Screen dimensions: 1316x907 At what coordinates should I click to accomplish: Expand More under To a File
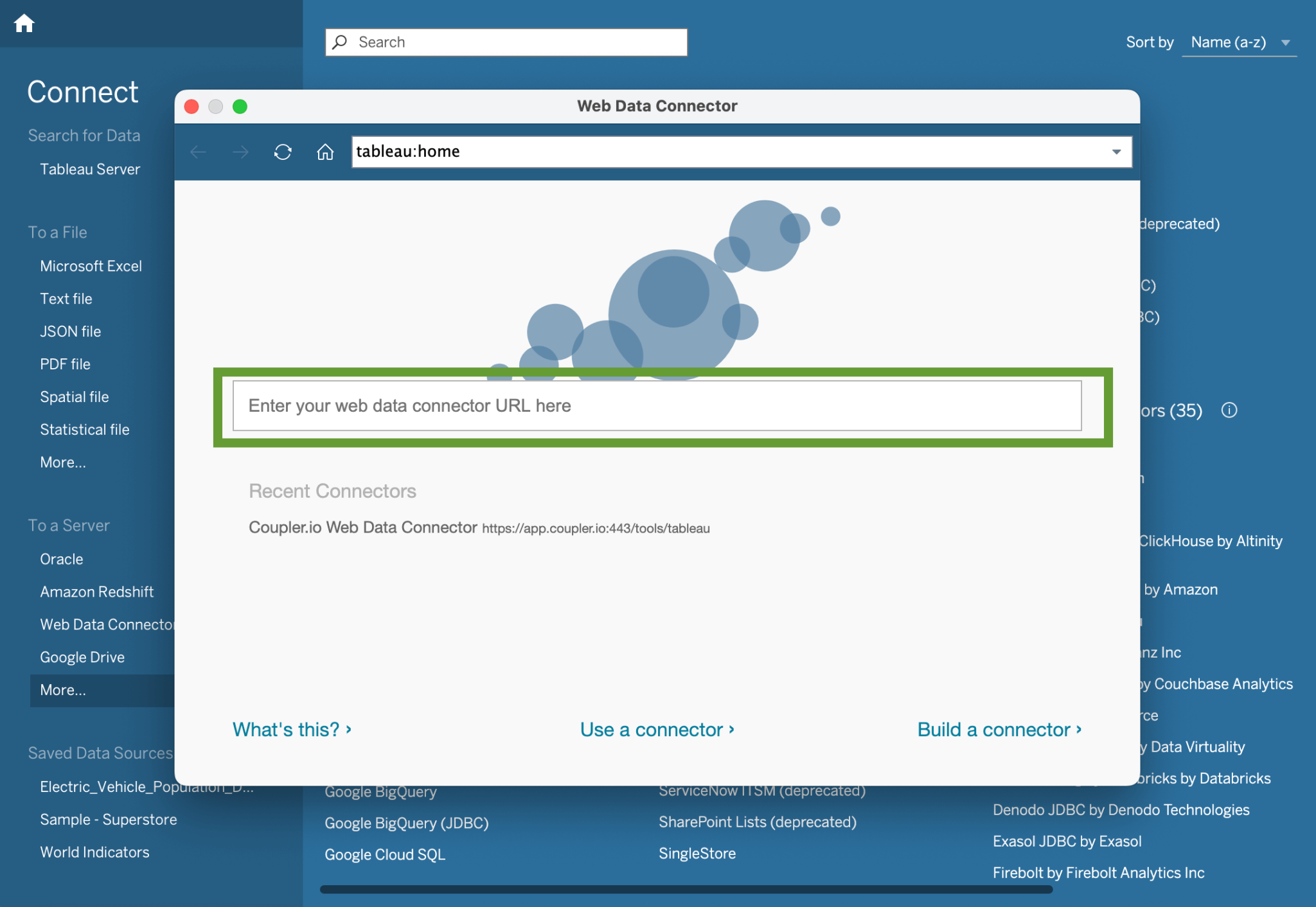62,462
